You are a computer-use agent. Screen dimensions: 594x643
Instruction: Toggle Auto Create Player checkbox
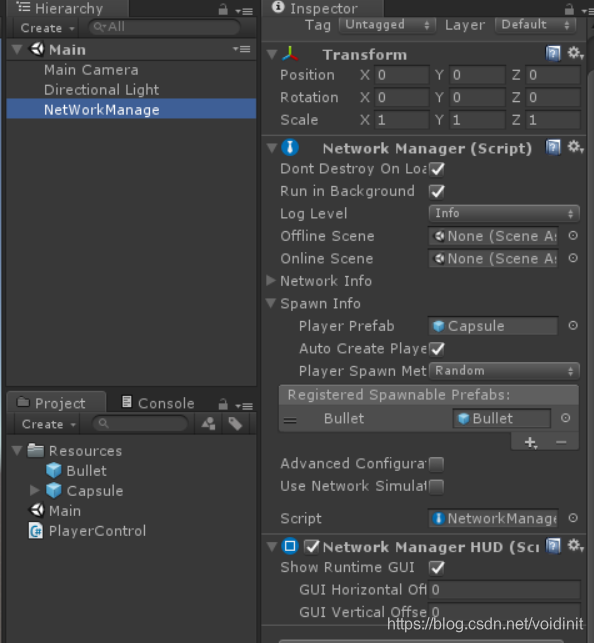tap(437, 349)
